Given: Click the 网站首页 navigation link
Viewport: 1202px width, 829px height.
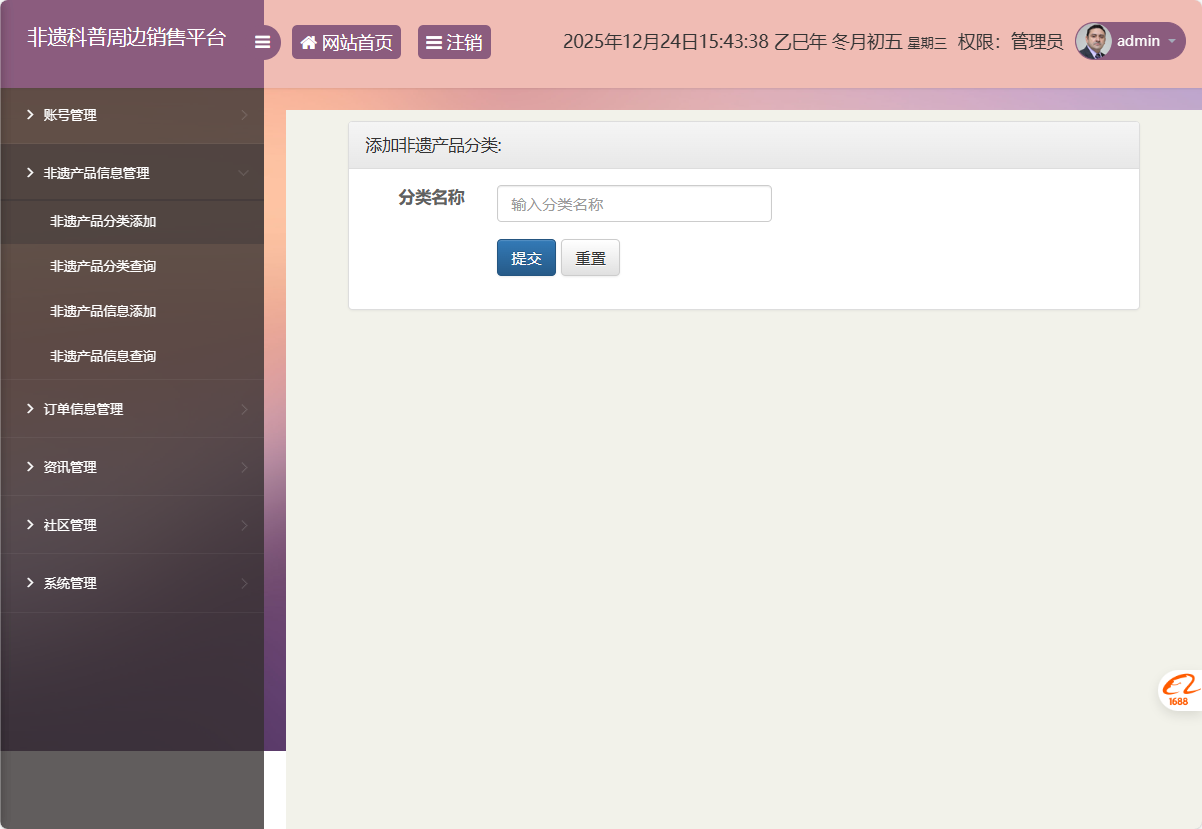Looking at the screenshot, I should pyautogui.click(x=346, y=41).
